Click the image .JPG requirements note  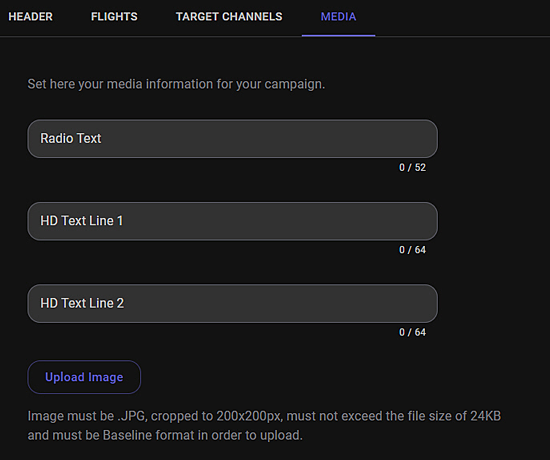tap(264, 426)
